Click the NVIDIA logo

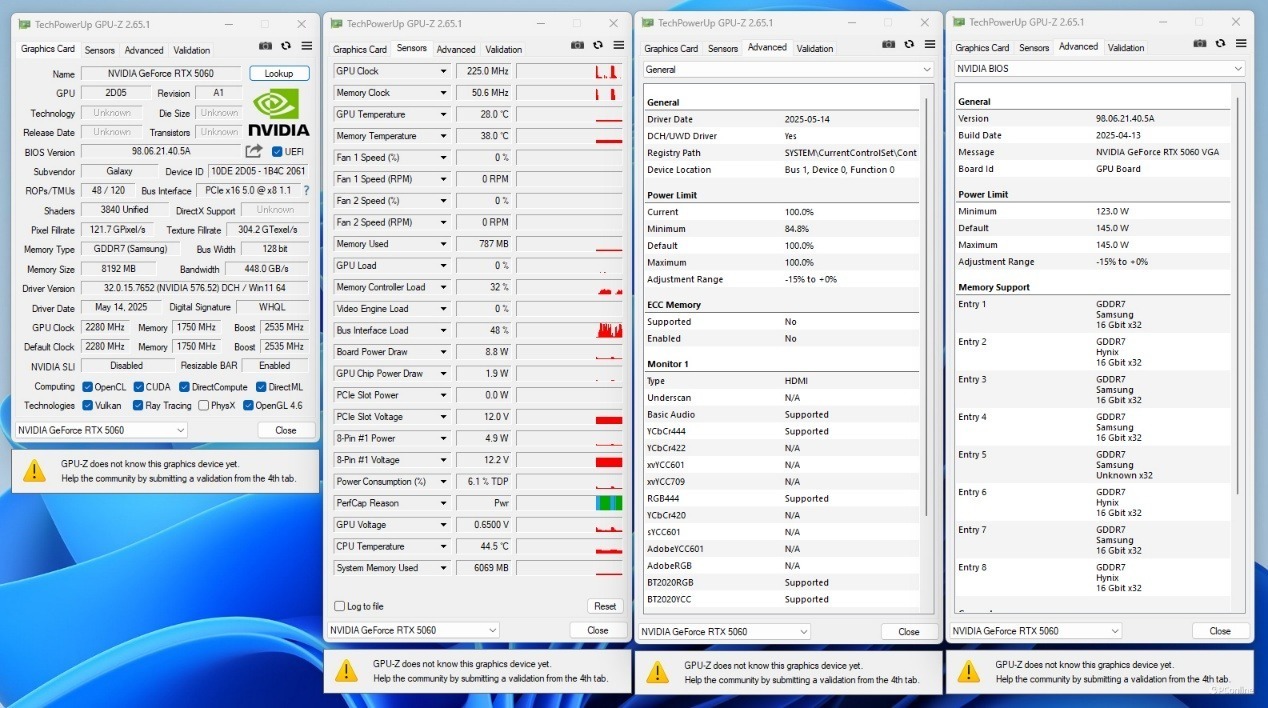click(278, 112)
